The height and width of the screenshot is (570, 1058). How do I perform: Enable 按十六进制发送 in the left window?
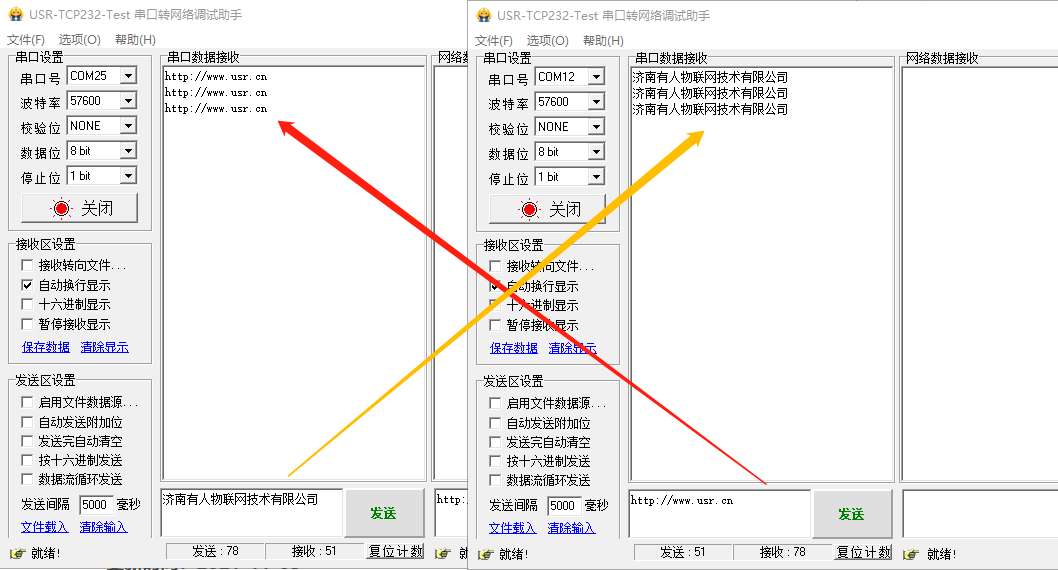28,460
